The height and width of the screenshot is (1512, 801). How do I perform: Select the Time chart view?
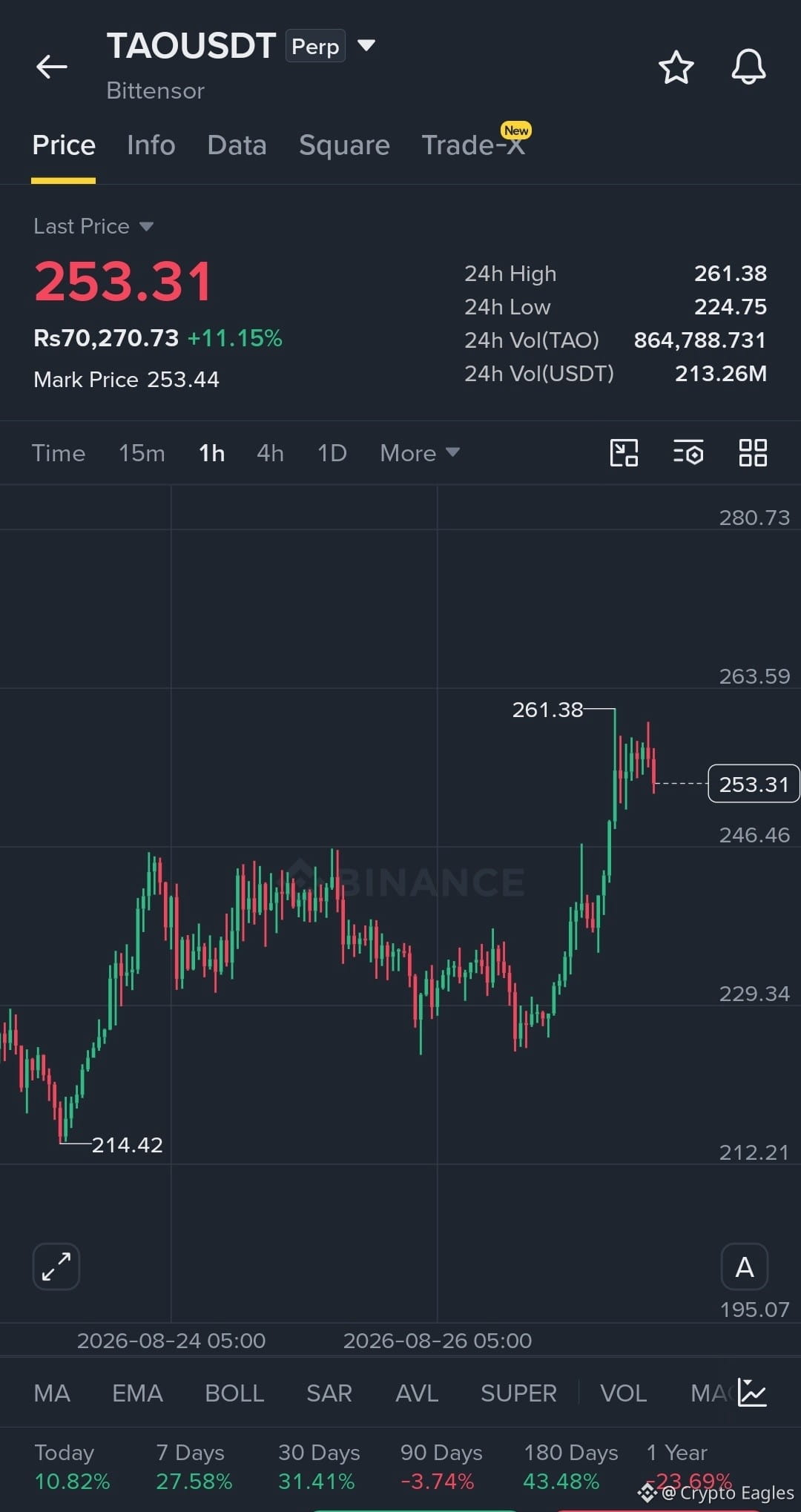pyautogui.click(x=59, y=452)
